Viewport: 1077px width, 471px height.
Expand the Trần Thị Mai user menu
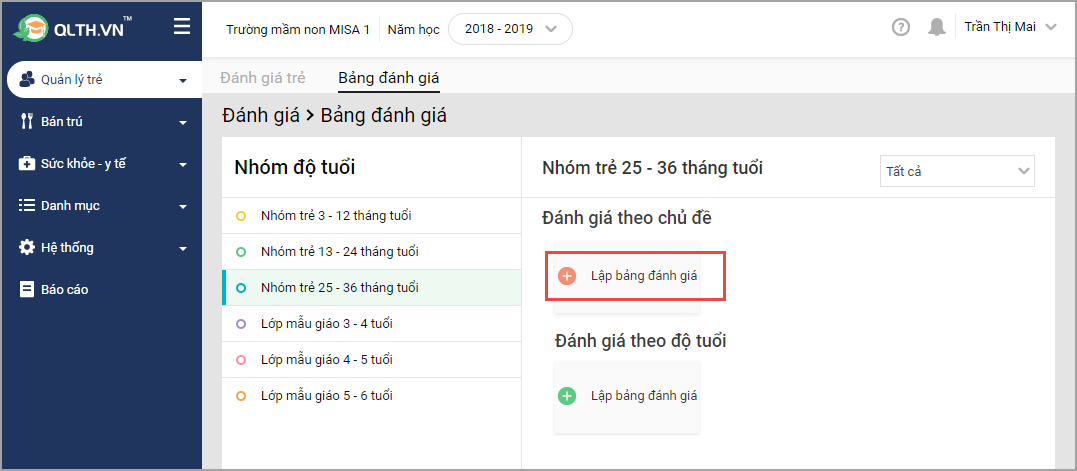coord(1010,28)
